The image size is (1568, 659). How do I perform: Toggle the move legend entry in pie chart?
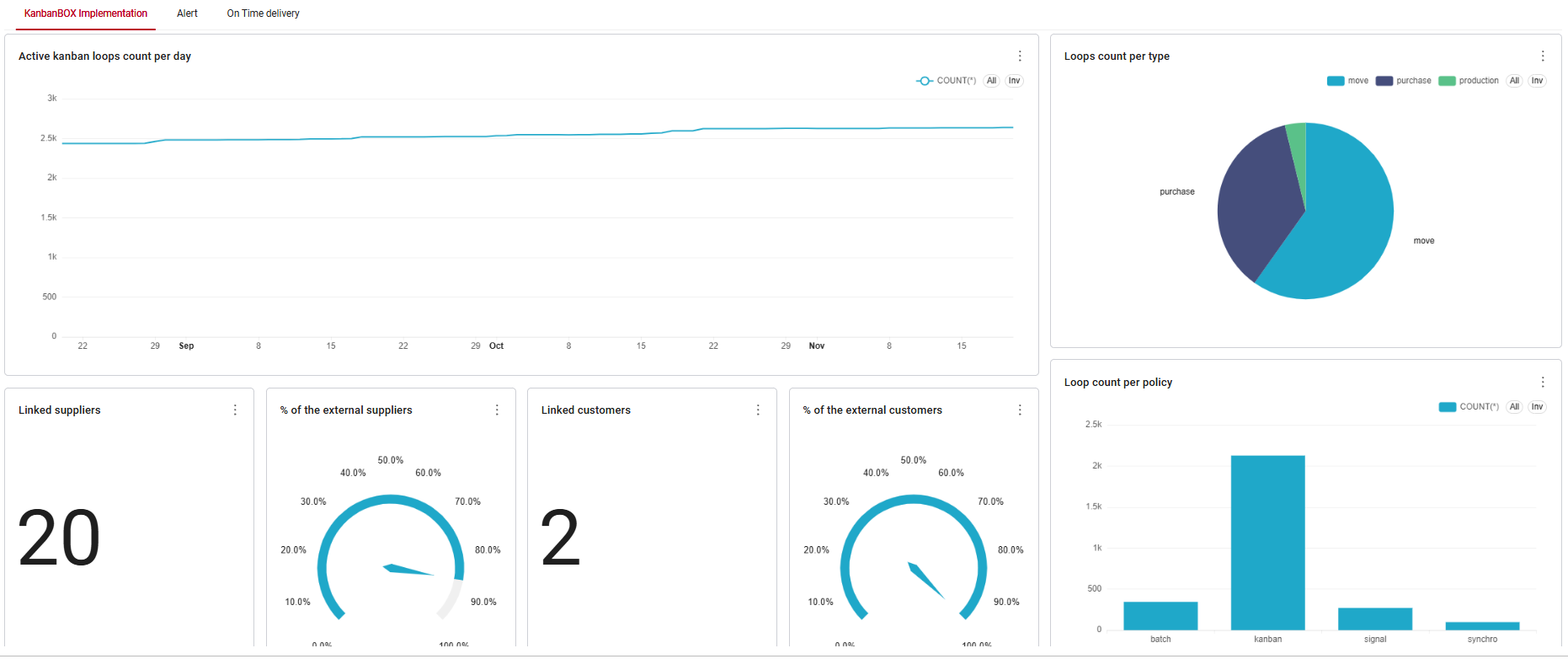[x=1347, y=81]
